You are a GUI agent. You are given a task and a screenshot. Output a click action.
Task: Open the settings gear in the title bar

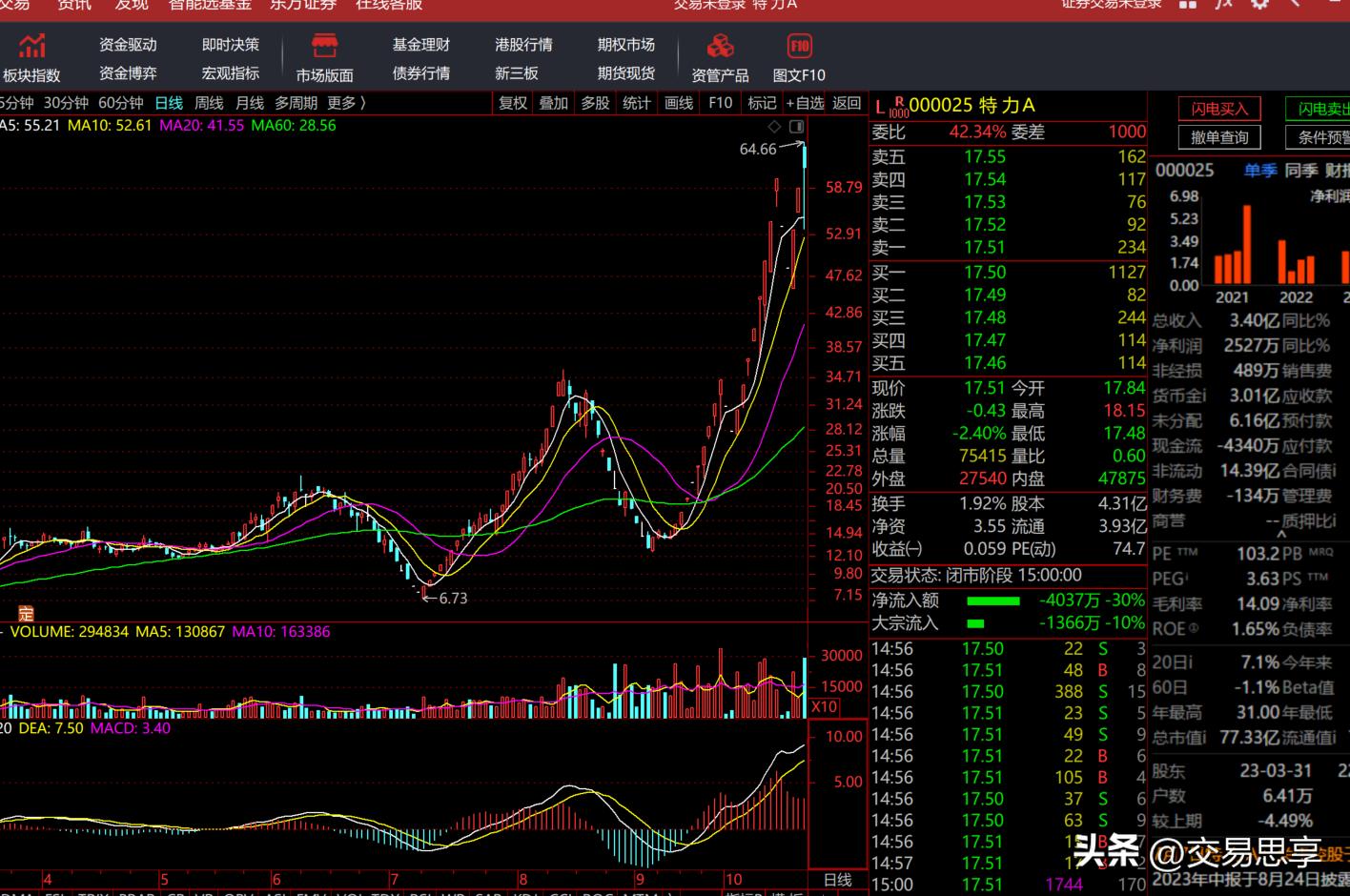point(1259,4)
